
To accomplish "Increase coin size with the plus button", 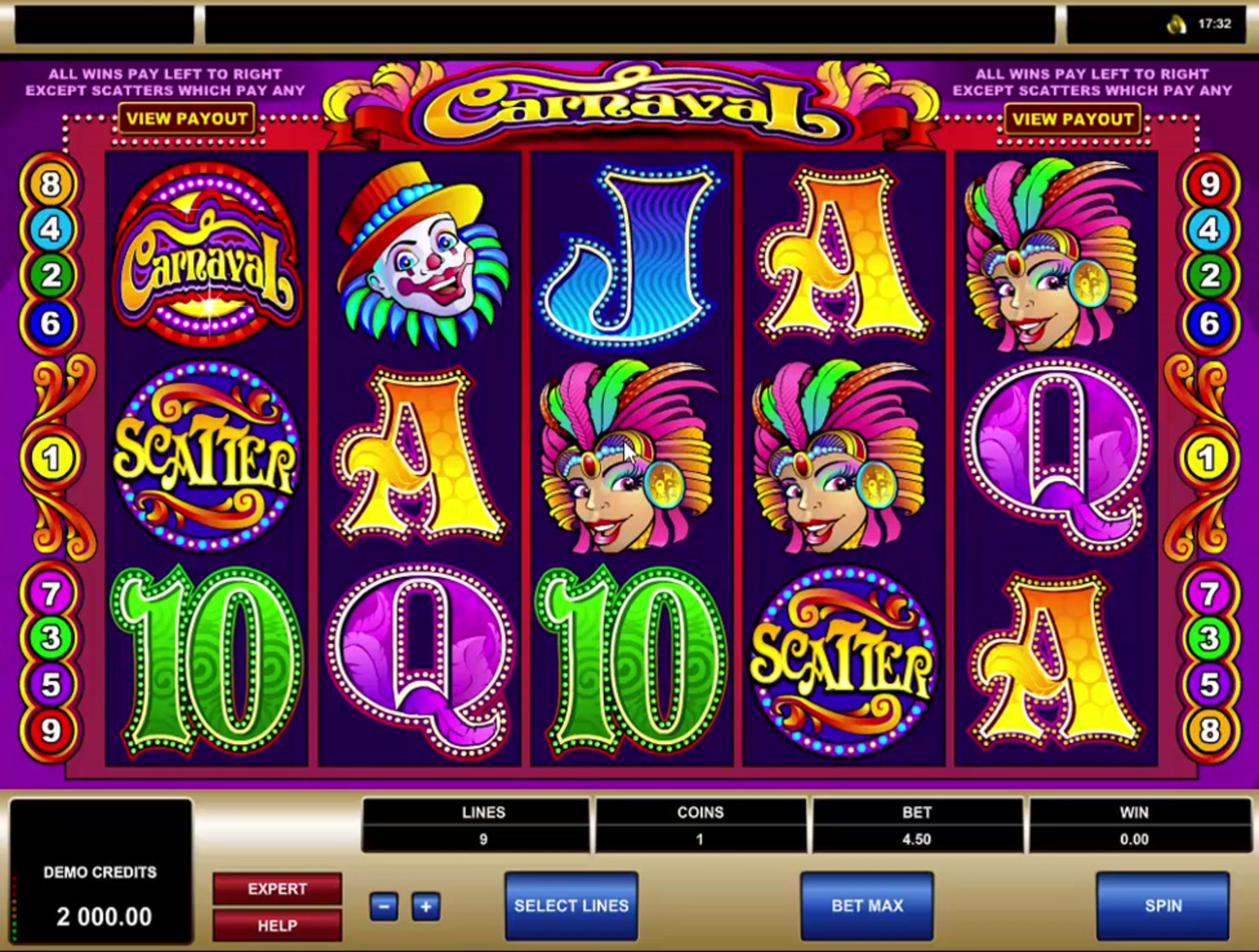I will (426, 906).
